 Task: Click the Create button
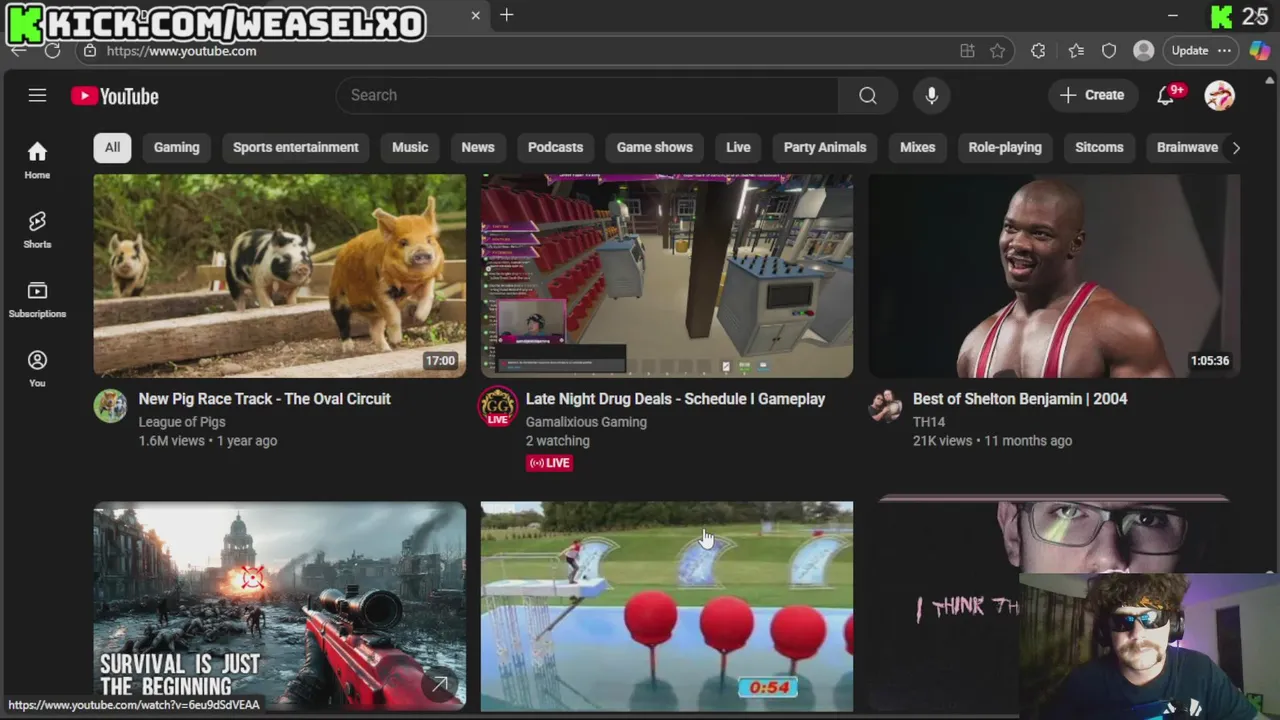[x=1093, y=95]
